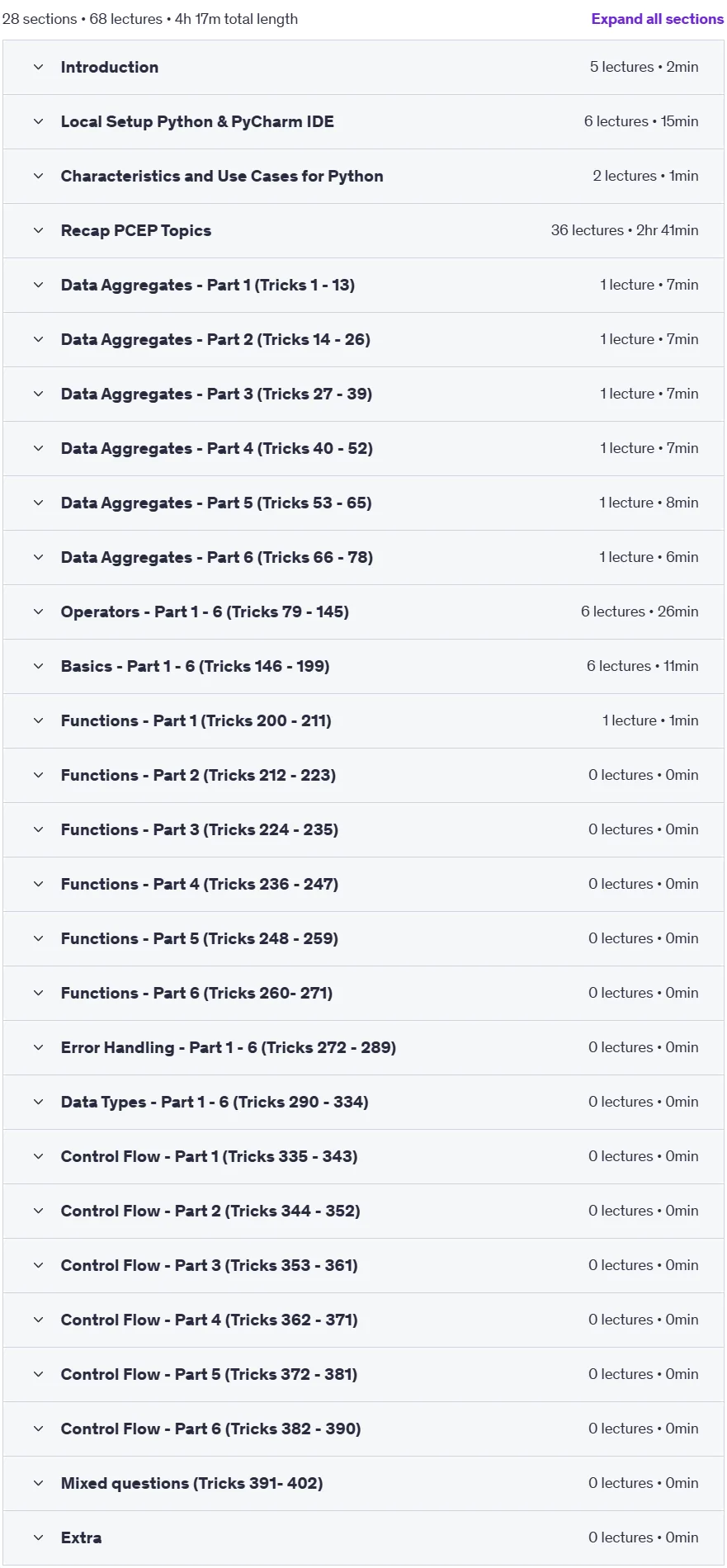Open Data Types Part 1 - 6 section
The width and height of the screenshot is (727, 1568).
pos(363,1103)
